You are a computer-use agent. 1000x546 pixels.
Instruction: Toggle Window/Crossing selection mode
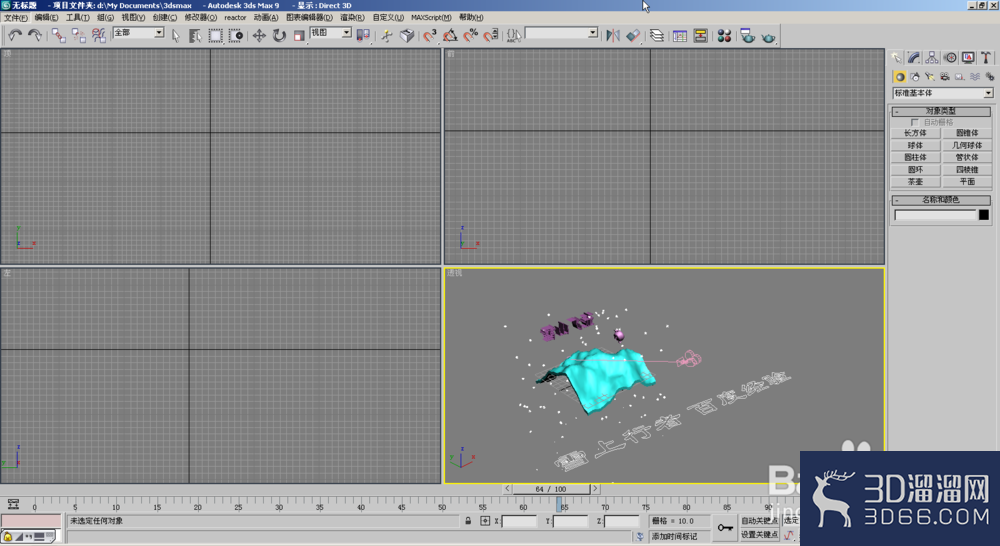(236, 36)
